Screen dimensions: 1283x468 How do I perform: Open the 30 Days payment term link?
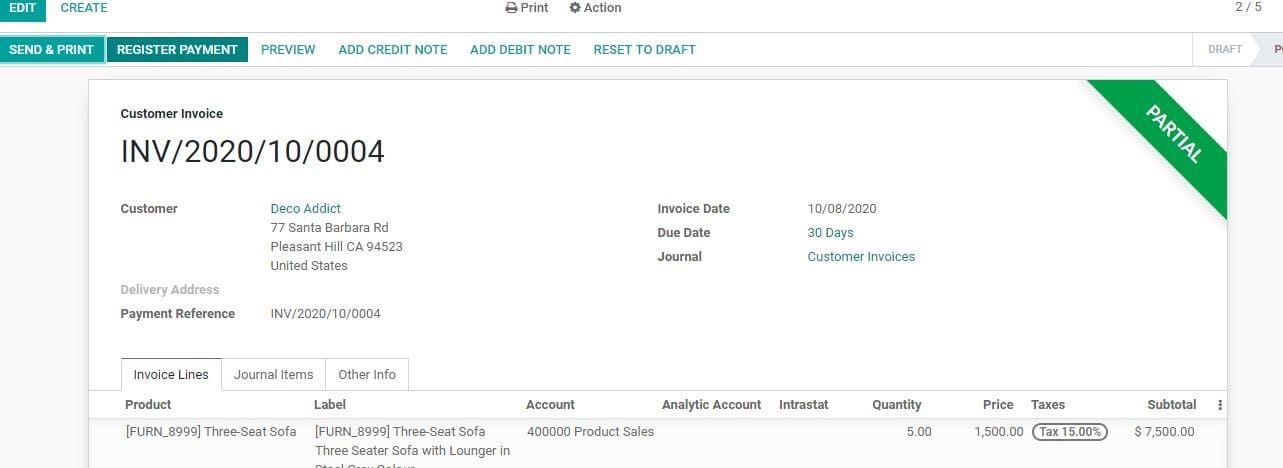coord(830,233)
